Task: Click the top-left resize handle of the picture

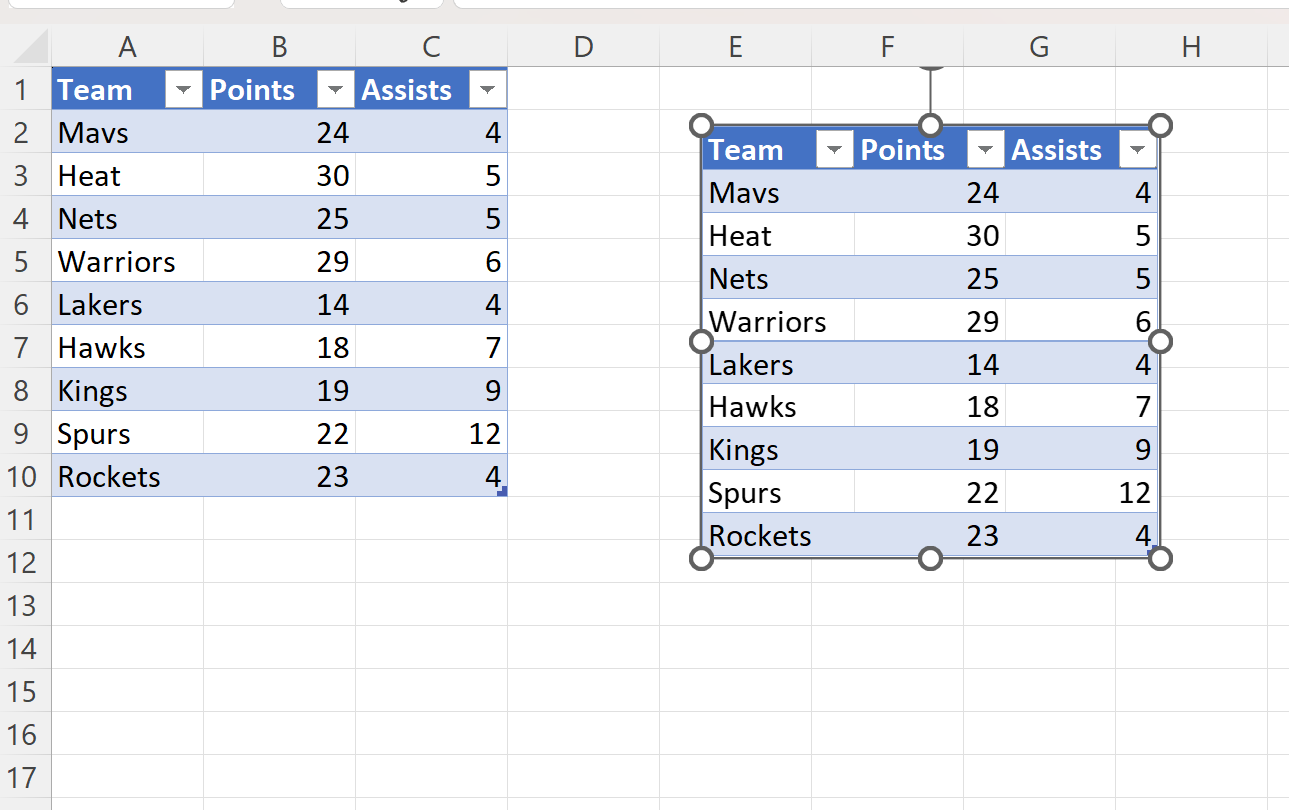Action: coord(701,125)
